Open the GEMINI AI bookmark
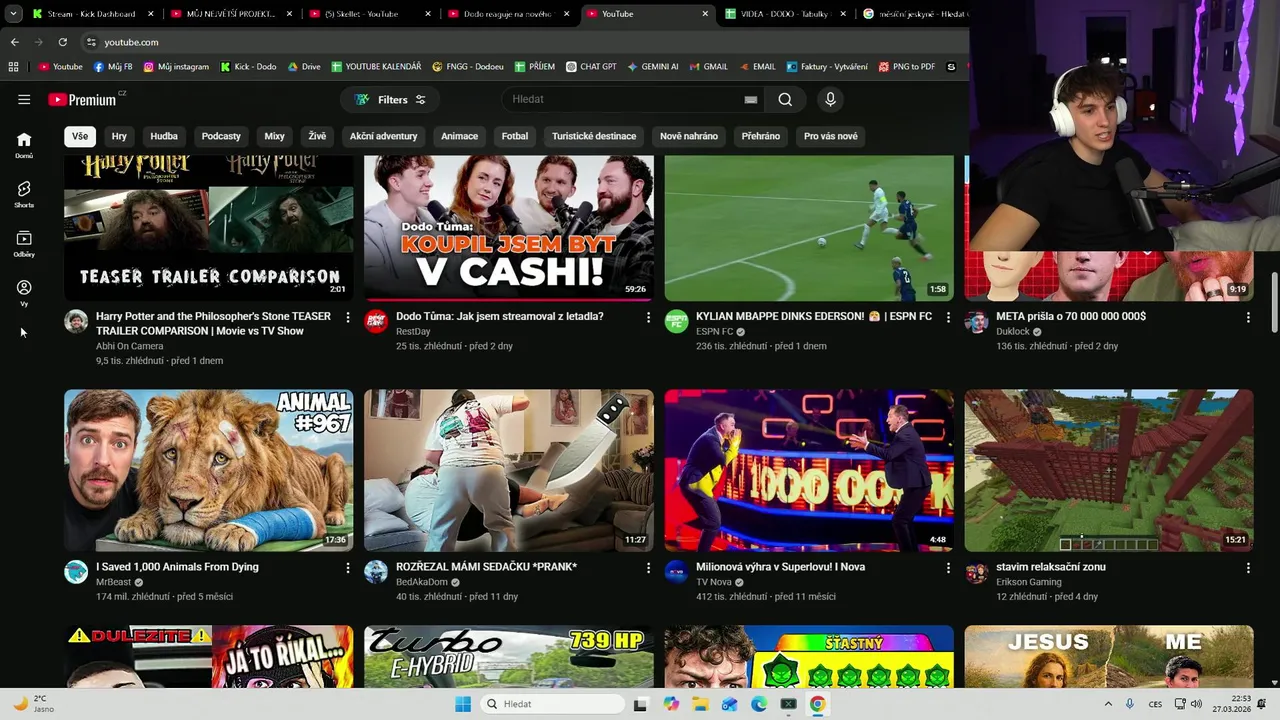1280x720 pixels. [653, 67]
